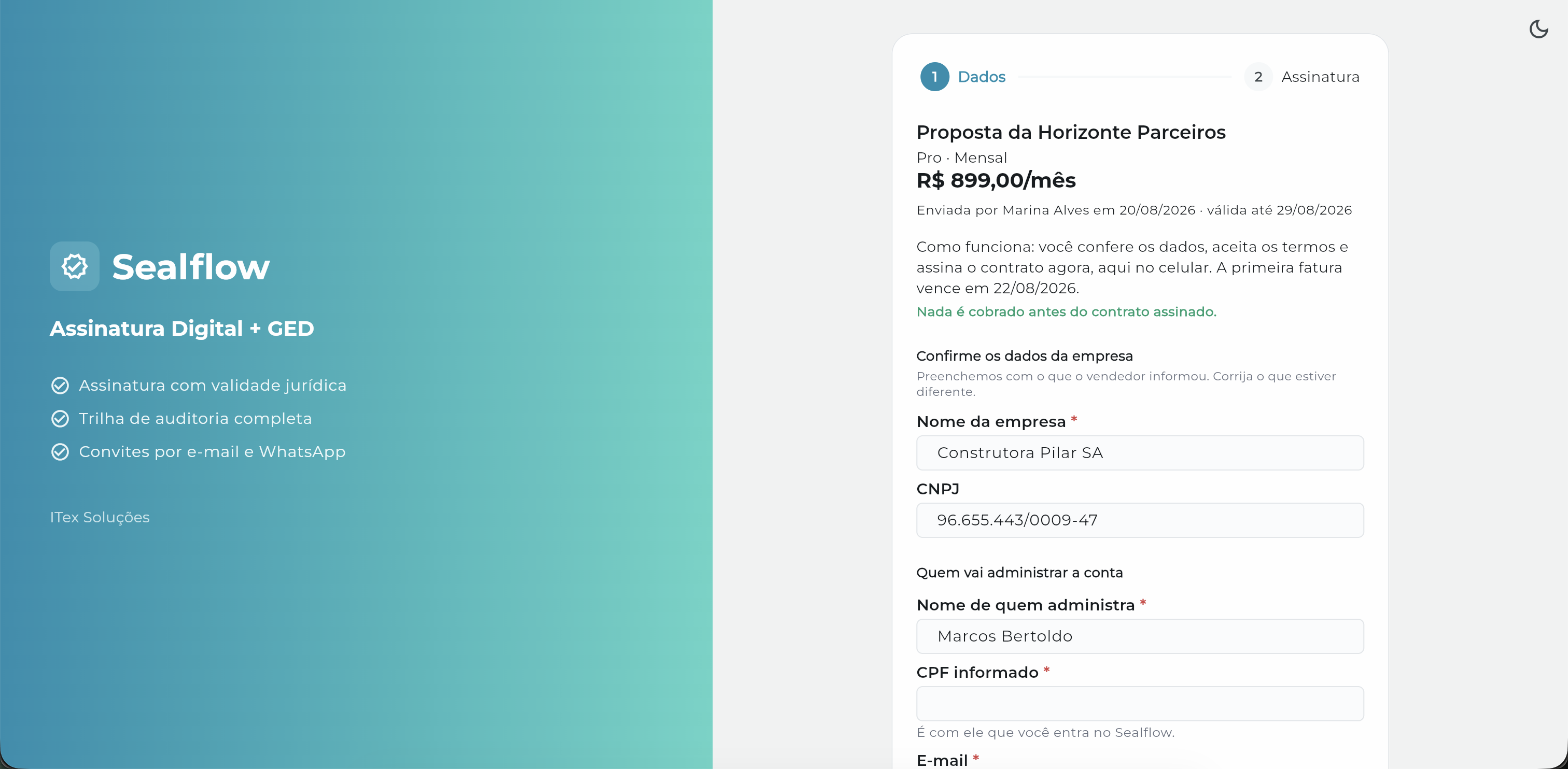Click the CNPJ field label
The width and height of the screenshot is (1568, 769).
point(937,489)
